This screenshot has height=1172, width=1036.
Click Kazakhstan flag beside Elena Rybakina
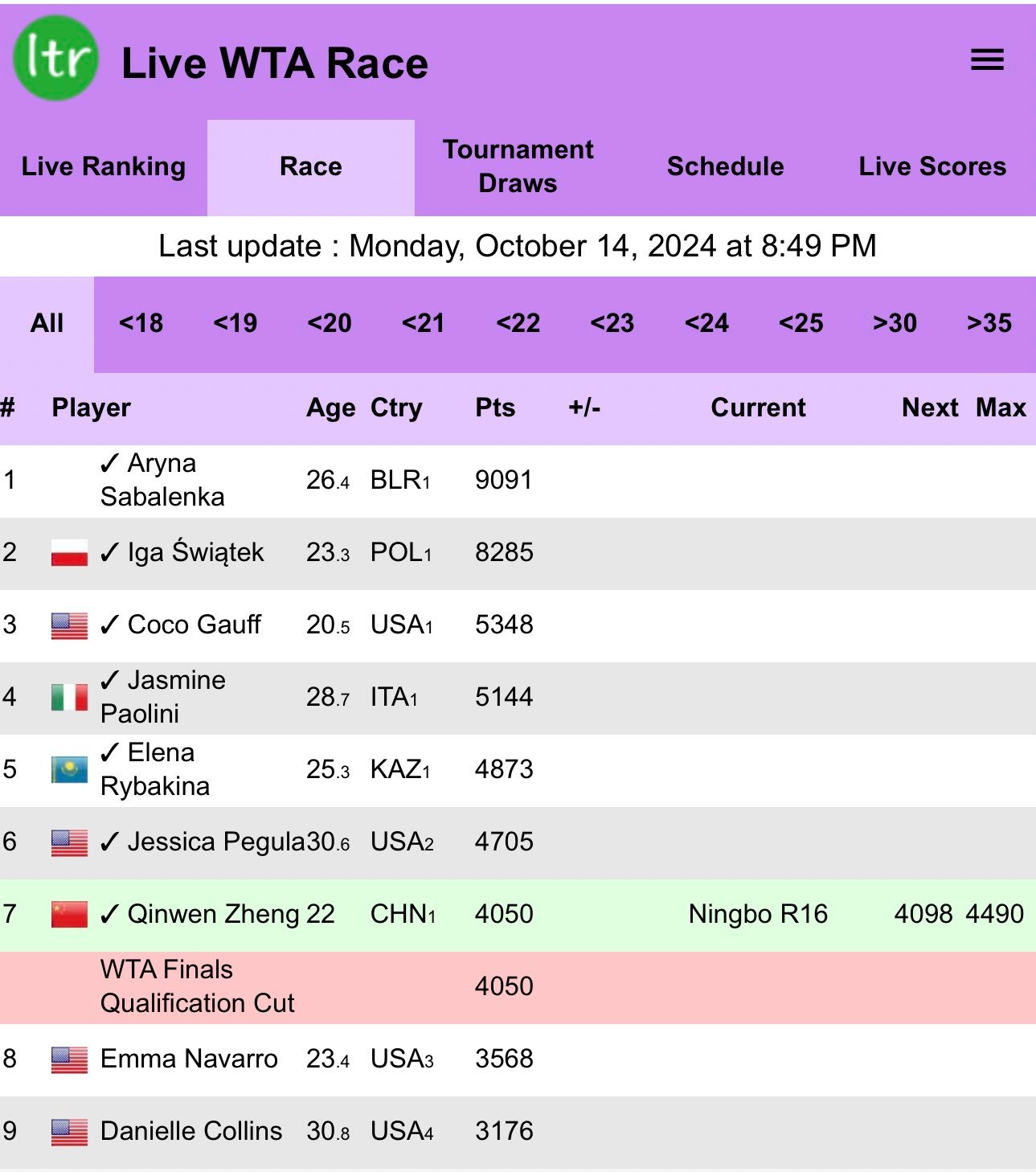point(69,770)
